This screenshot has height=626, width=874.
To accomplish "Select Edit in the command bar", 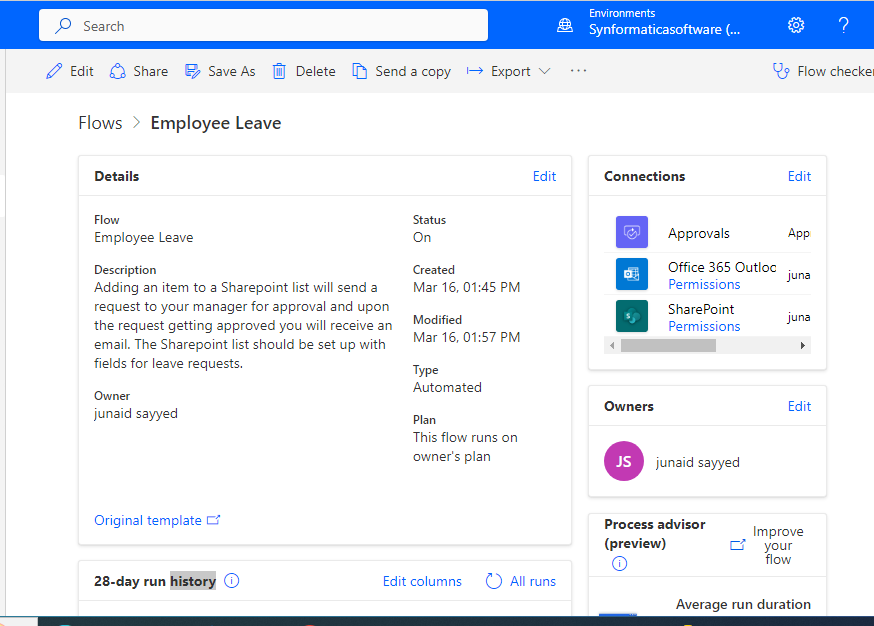I will (x=70, y=71).
